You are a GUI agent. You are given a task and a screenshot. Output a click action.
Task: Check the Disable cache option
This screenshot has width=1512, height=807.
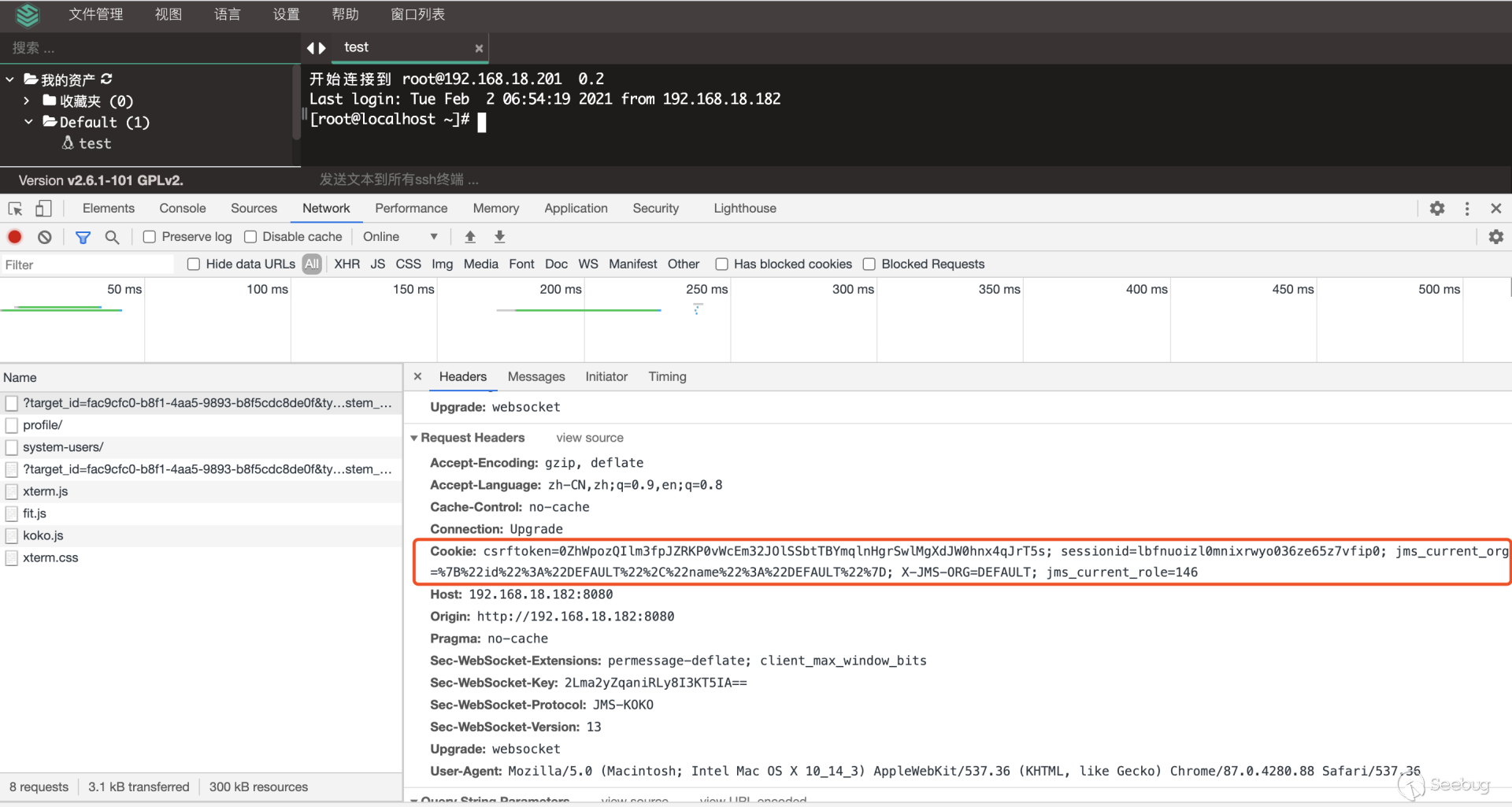[x=250, y=237]
